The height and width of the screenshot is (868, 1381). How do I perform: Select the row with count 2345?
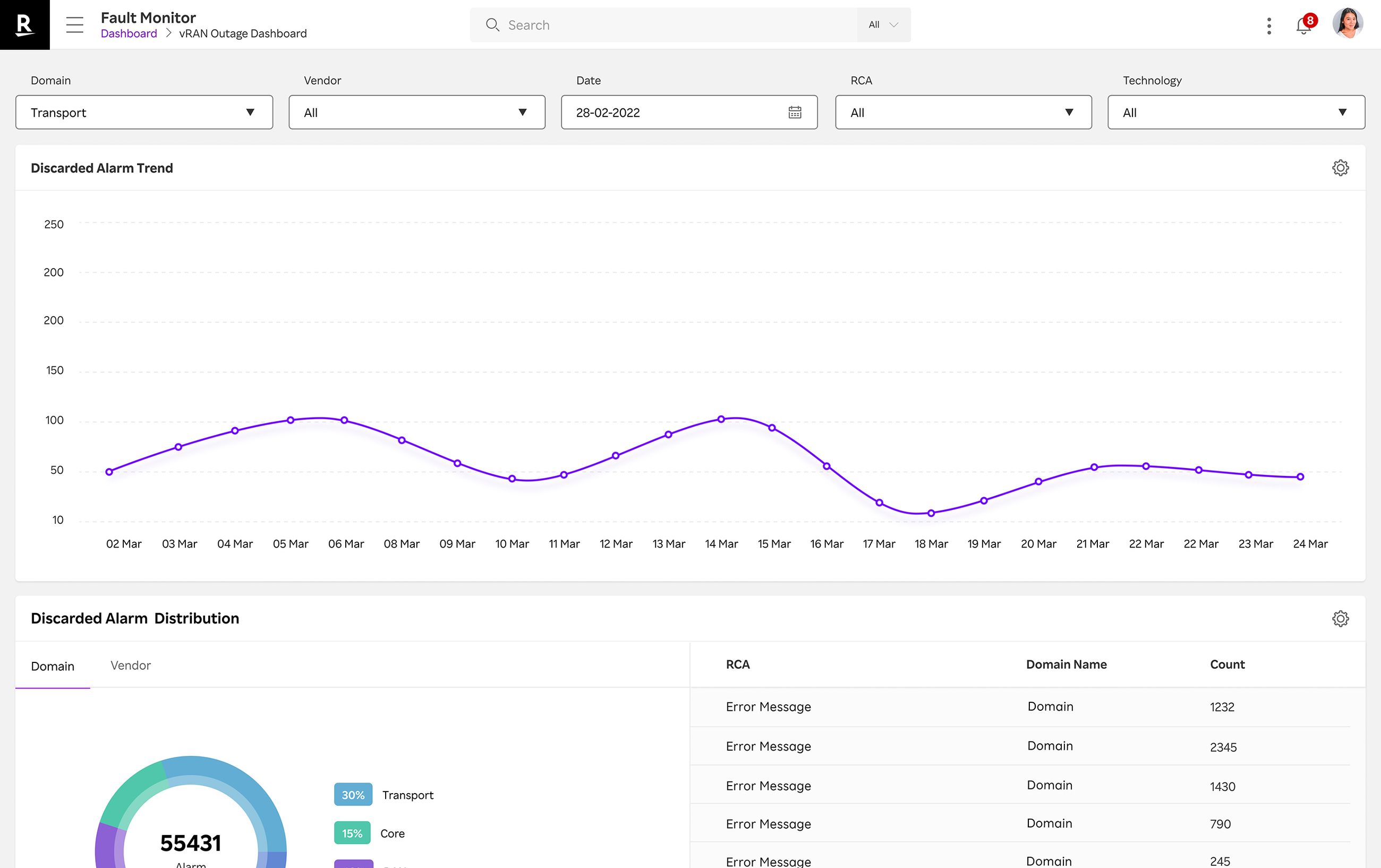coord(1020,746)
